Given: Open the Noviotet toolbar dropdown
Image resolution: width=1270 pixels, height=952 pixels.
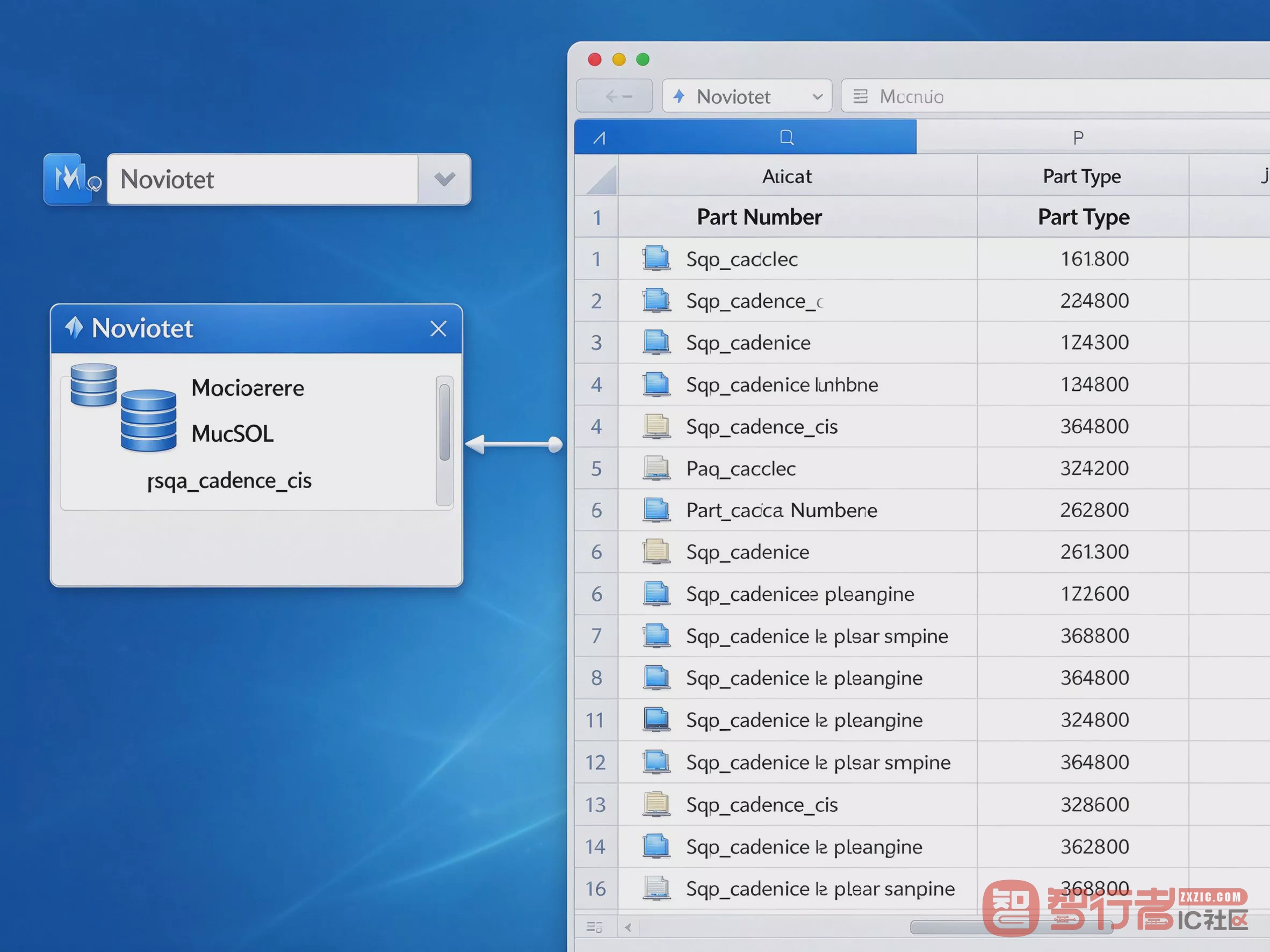Looking at the screenshot, I should pyautogui.click(x=747, y=97).
